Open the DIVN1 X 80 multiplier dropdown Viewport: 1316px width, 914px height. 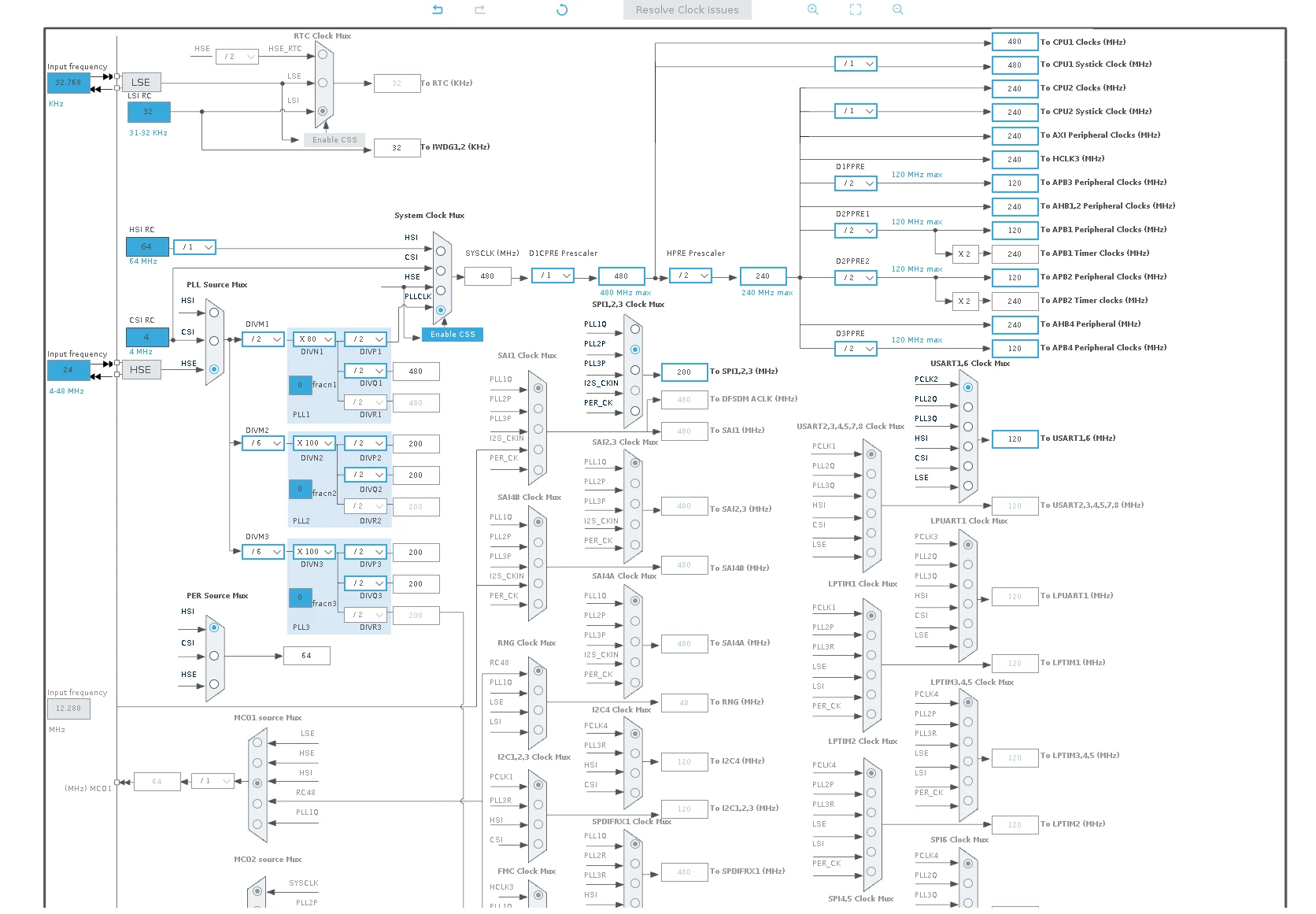coord(315,339)
